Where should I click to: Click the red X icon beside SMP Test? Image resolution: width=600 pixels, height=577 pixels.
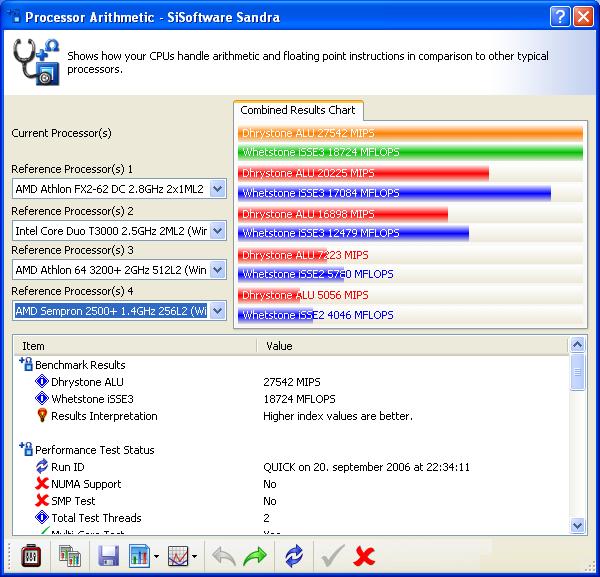[42, 500]
